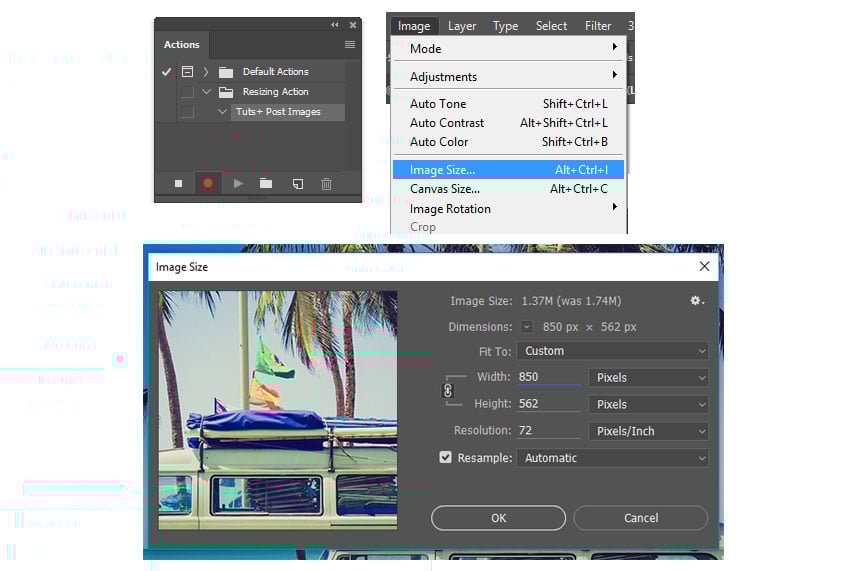Open the Type menu
The height and width of the screenshot is (571, 850).
coord(505,26)
